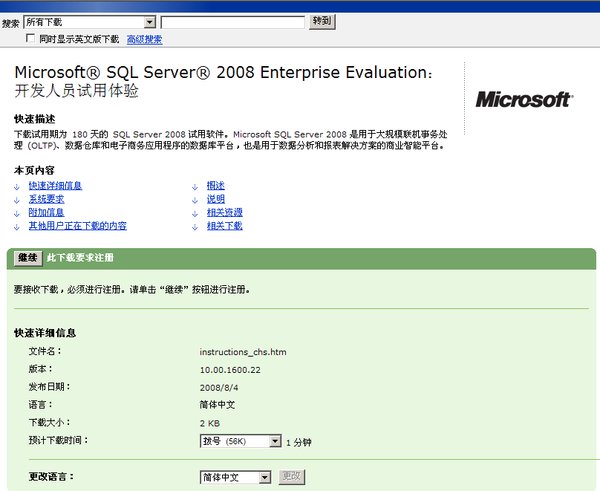600x491 pixels.
Task: Enable 同时显示英文版下载 checkbox
Action: [x=30, y=38]
